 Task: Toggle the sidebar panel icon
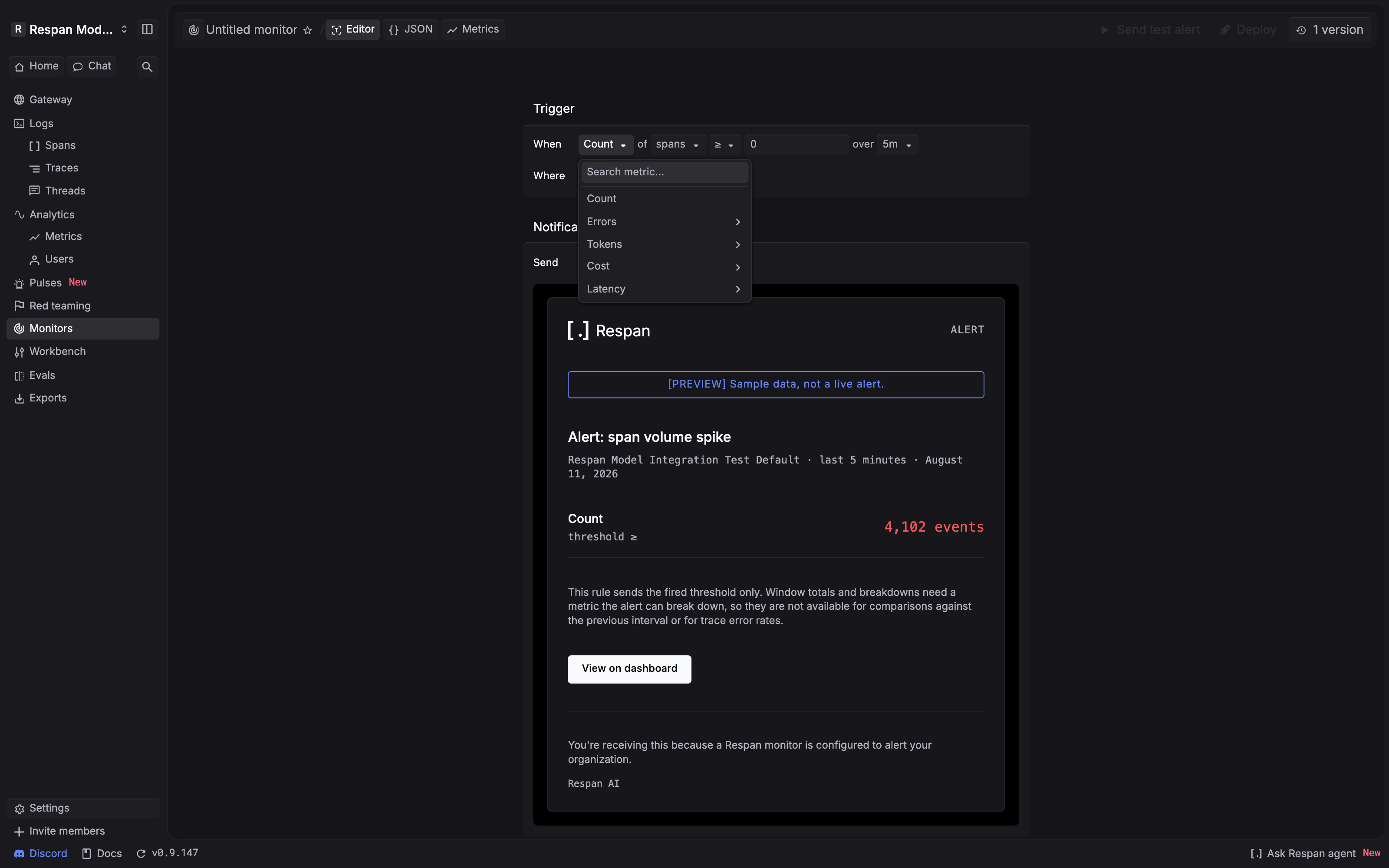pos(147,29)
